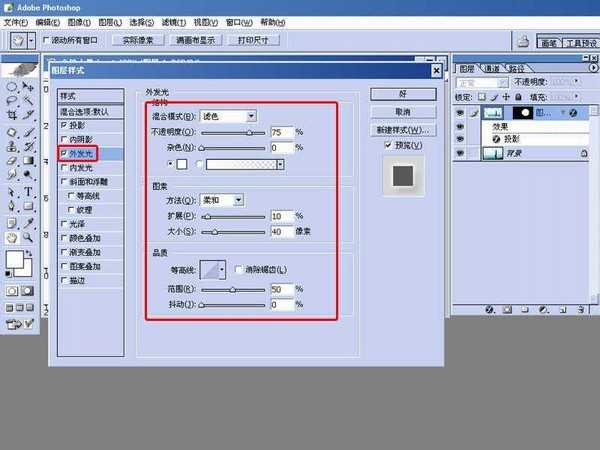Open the 窗口 menu
600x450 pixels.
tap(239, 23)
